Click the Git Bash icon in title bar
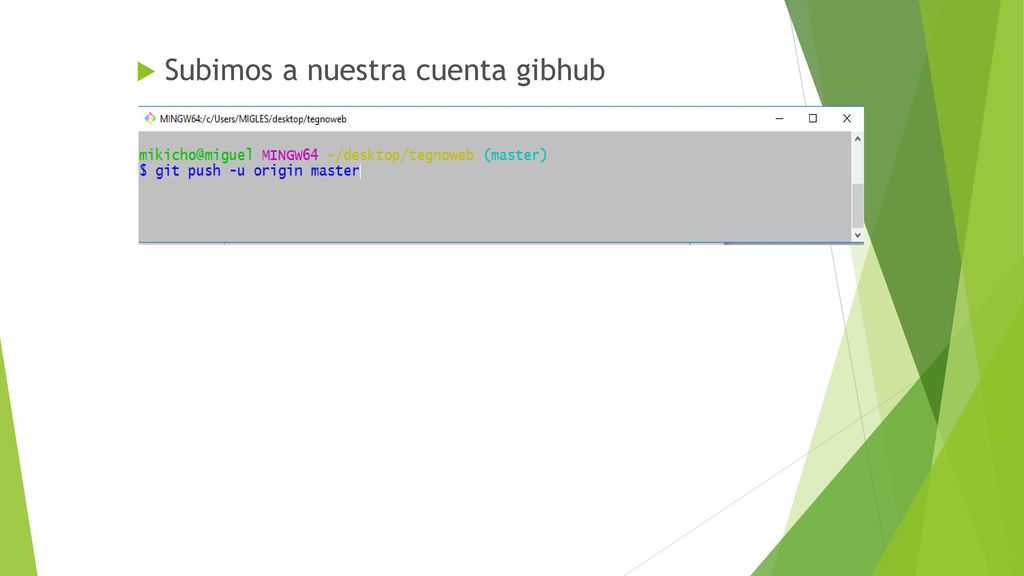Viewport: 1024px width, 576px height. 150,118
